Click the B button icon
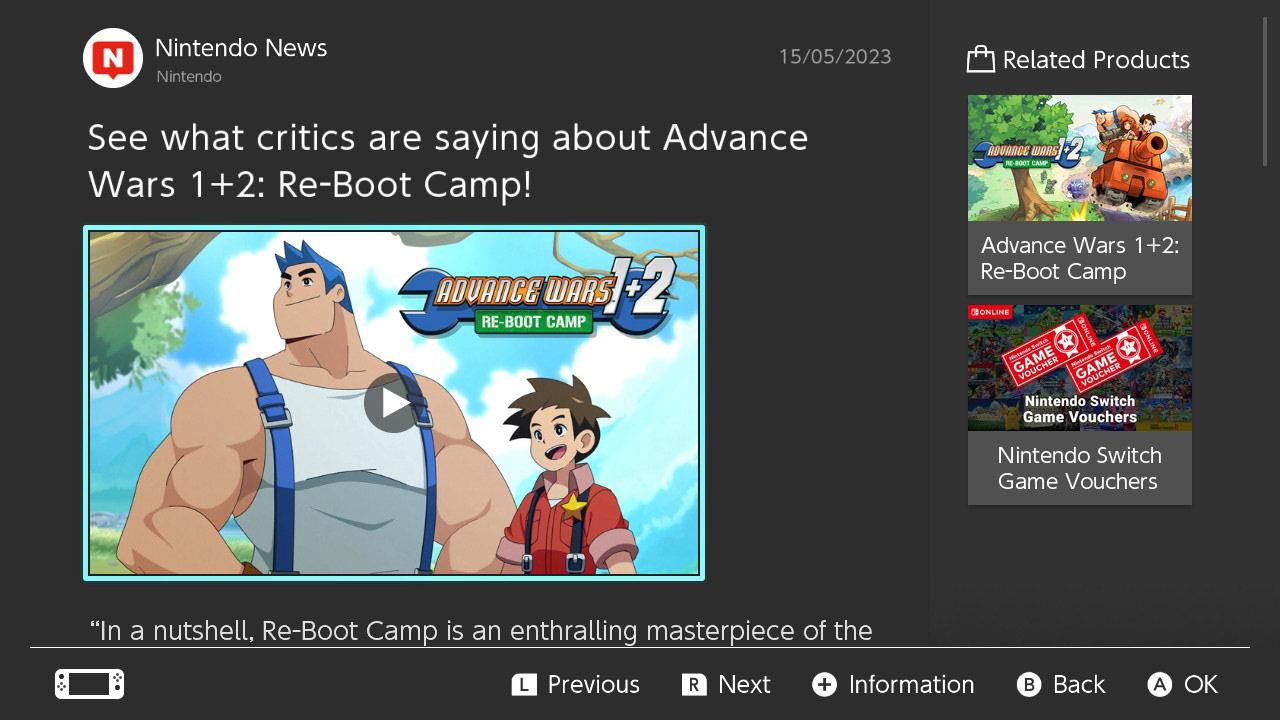The height and width of the screenshot is (720, 1280). (x=1029, y=684)
